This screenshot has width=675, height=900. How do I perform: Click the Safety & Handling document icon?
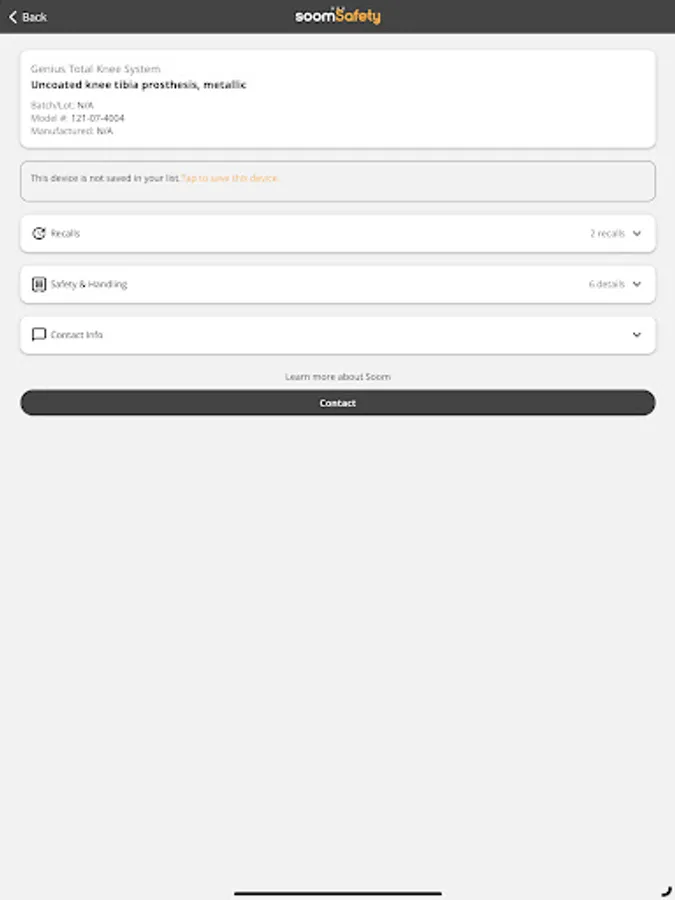click(38, 284)
